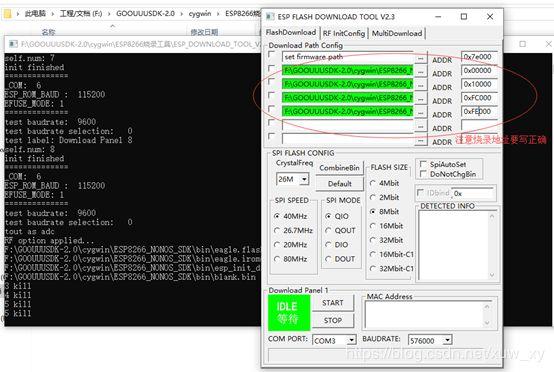Open the MultiDownload tab
Viewport: 554px width, 372px height.
[397, 33]
